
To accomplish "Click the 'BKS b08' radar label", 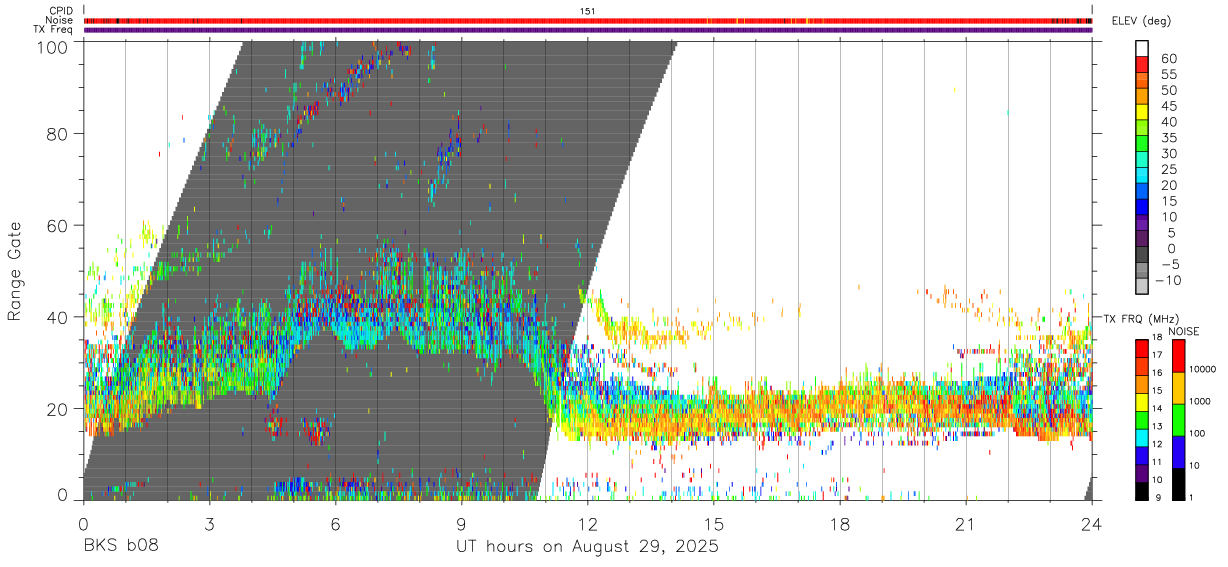I will pyautogui.click(x=120, y=547).
